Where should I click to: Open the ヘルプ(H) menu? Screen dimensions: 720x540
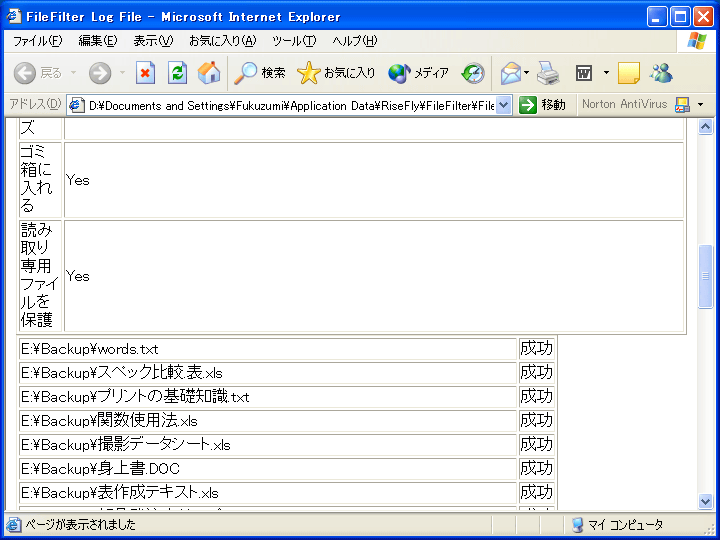[354, 41]
